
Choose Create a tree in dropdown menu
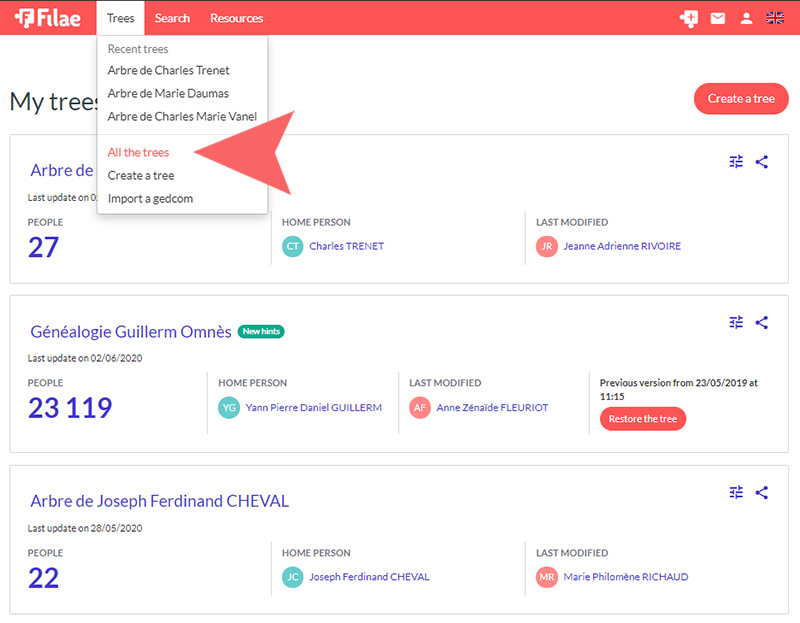141,176
